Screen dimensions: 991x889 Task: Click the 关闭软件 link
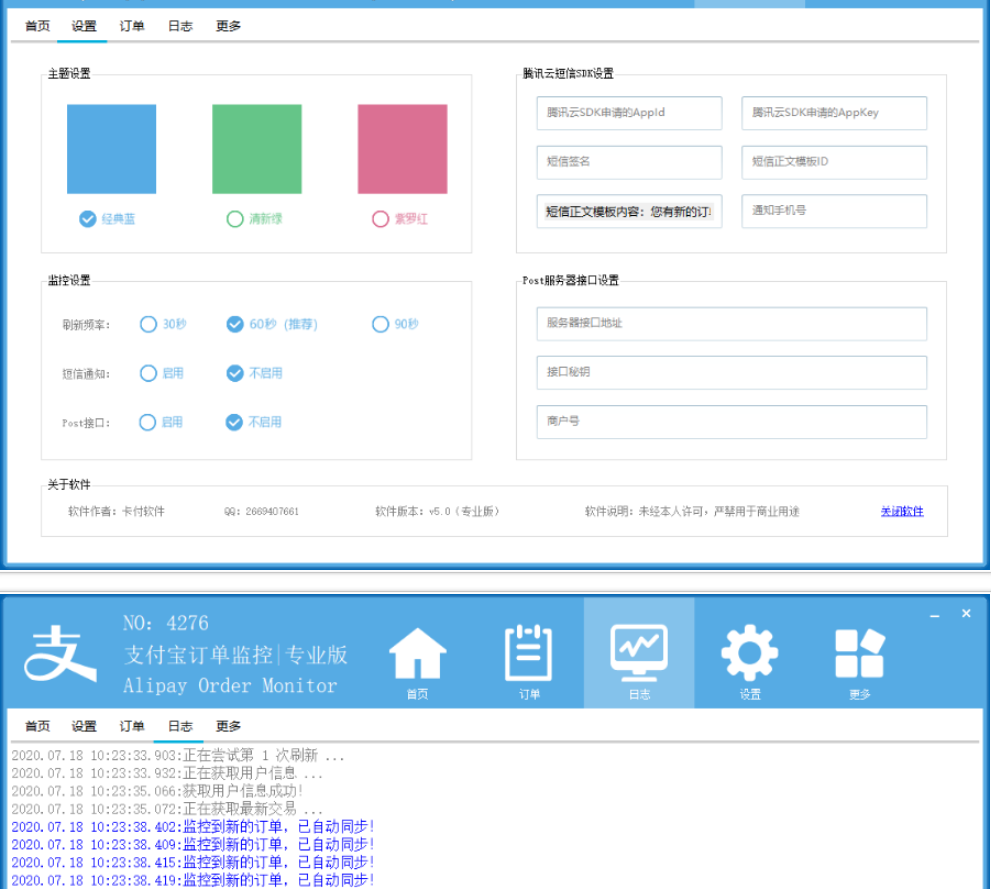pos(902,511)
